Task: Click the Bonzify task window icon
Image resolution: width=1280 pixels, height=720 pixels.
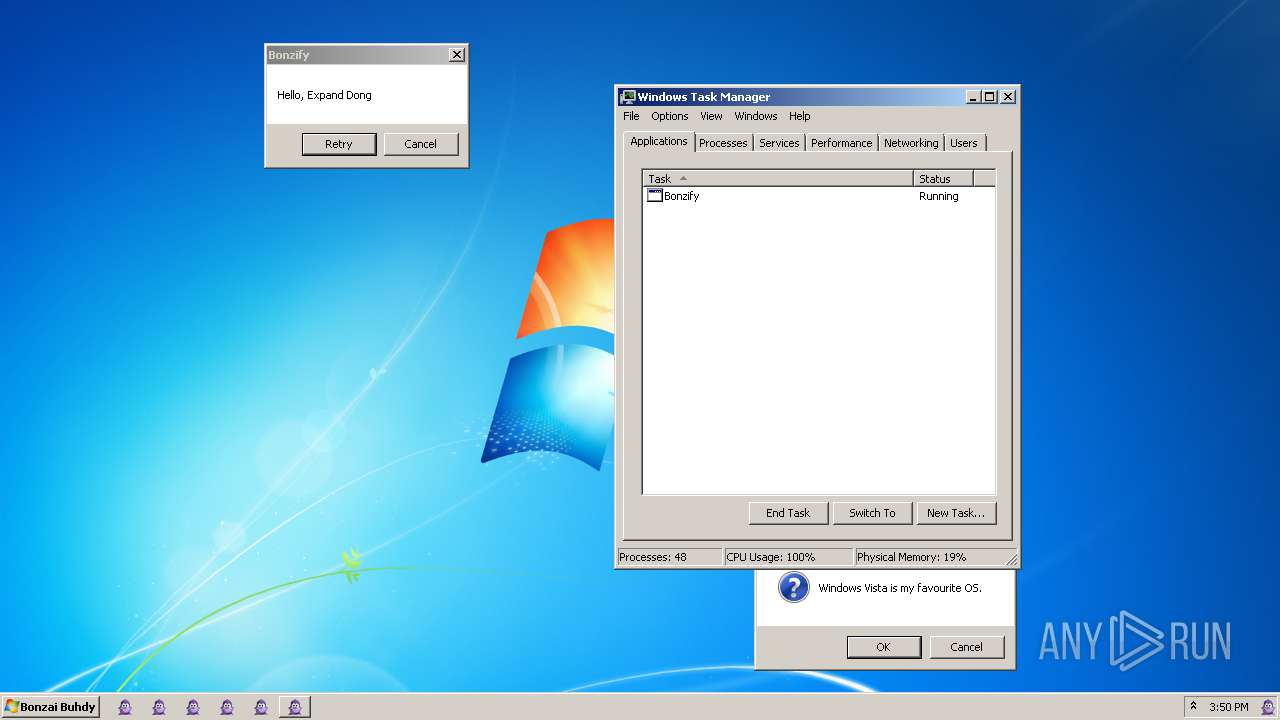Action: 655,196
